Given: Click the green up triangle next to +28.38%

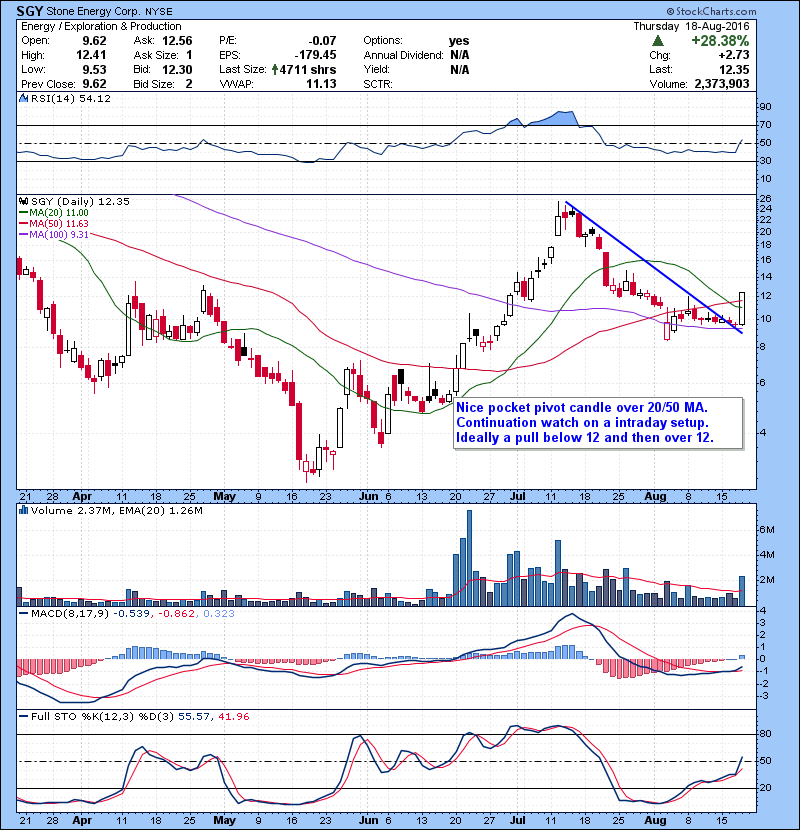Looking at the screenshot, I should point(658,41).
